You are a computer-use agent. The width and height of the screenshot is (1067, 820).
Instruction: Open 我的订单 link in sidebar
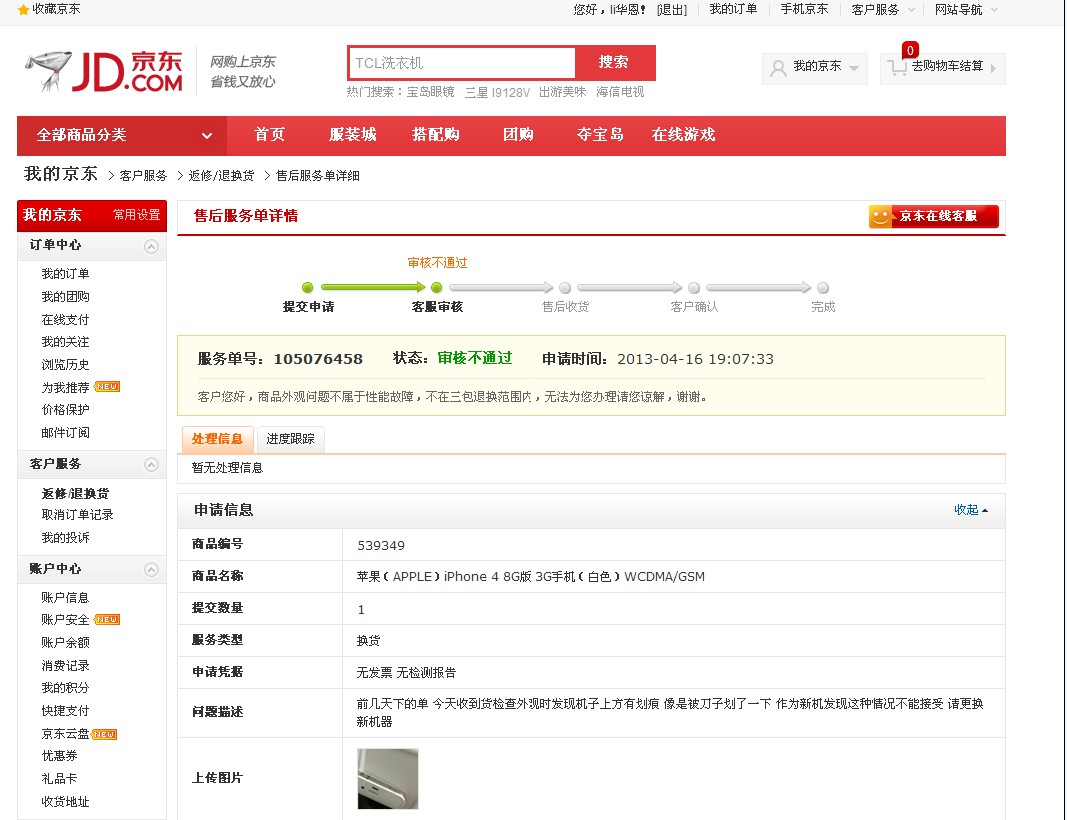[x=65, y=274]
